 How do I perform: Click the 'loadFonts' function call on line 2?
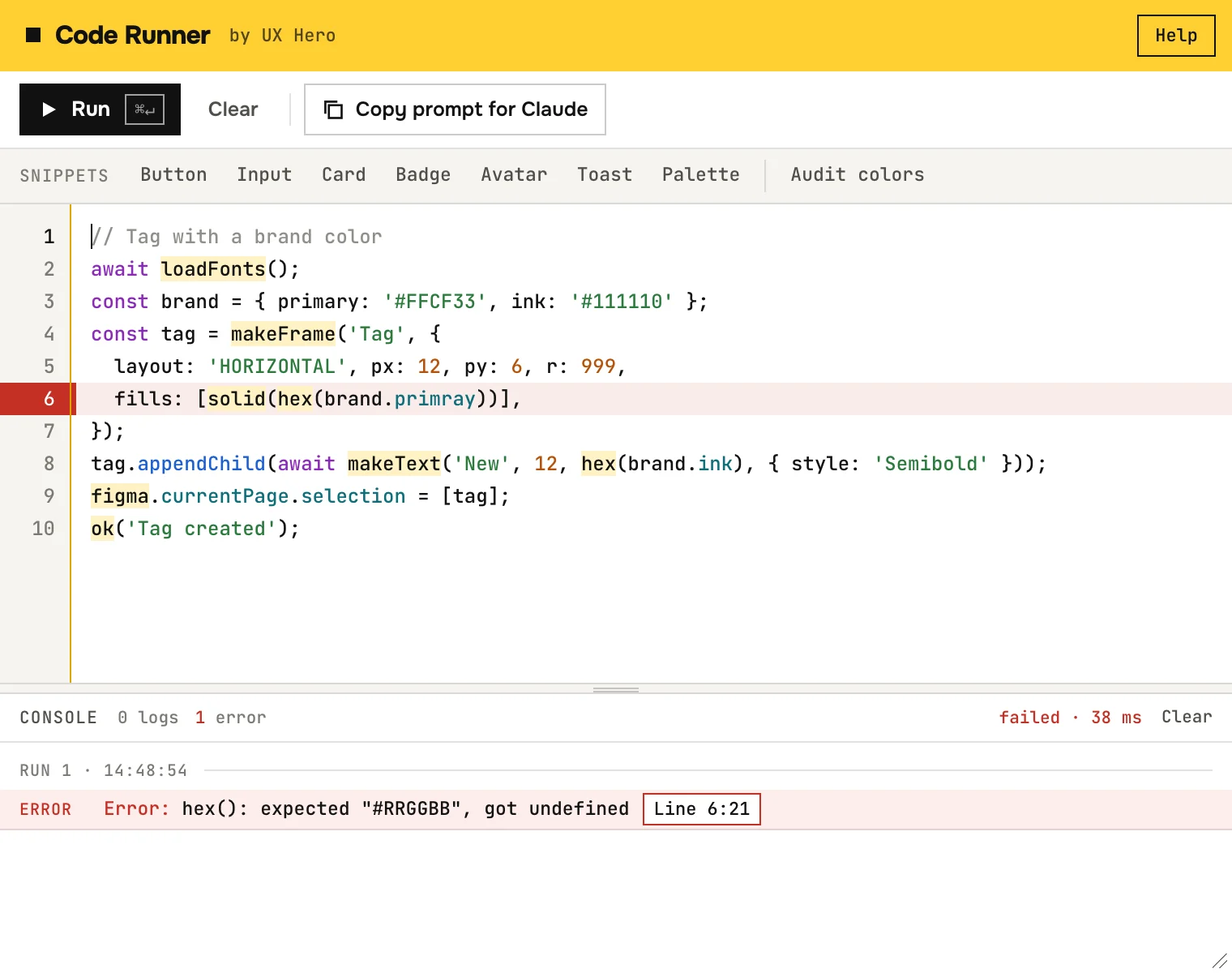(x=213, y=269)
